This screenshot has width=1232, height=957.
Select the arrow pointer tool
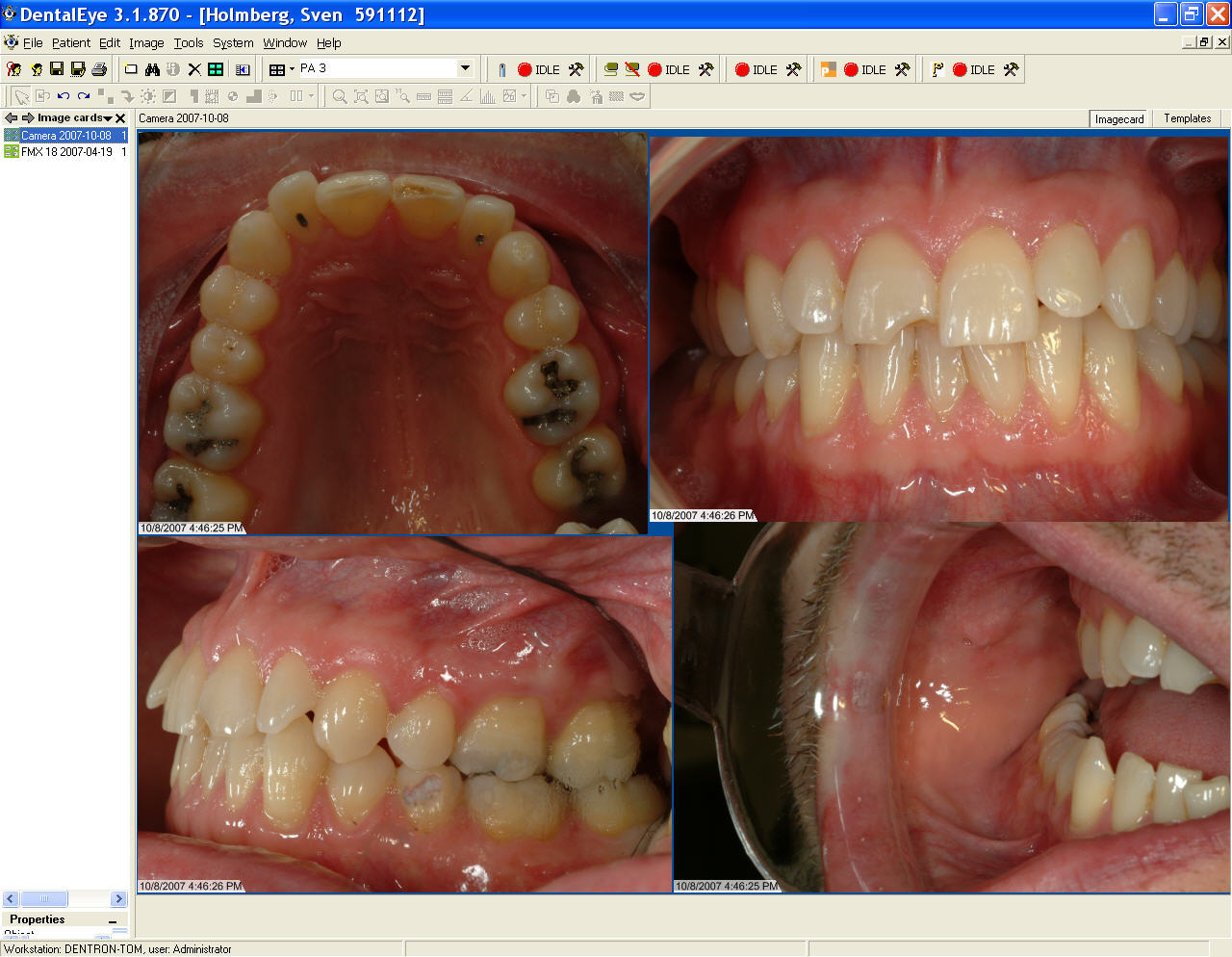21,96
